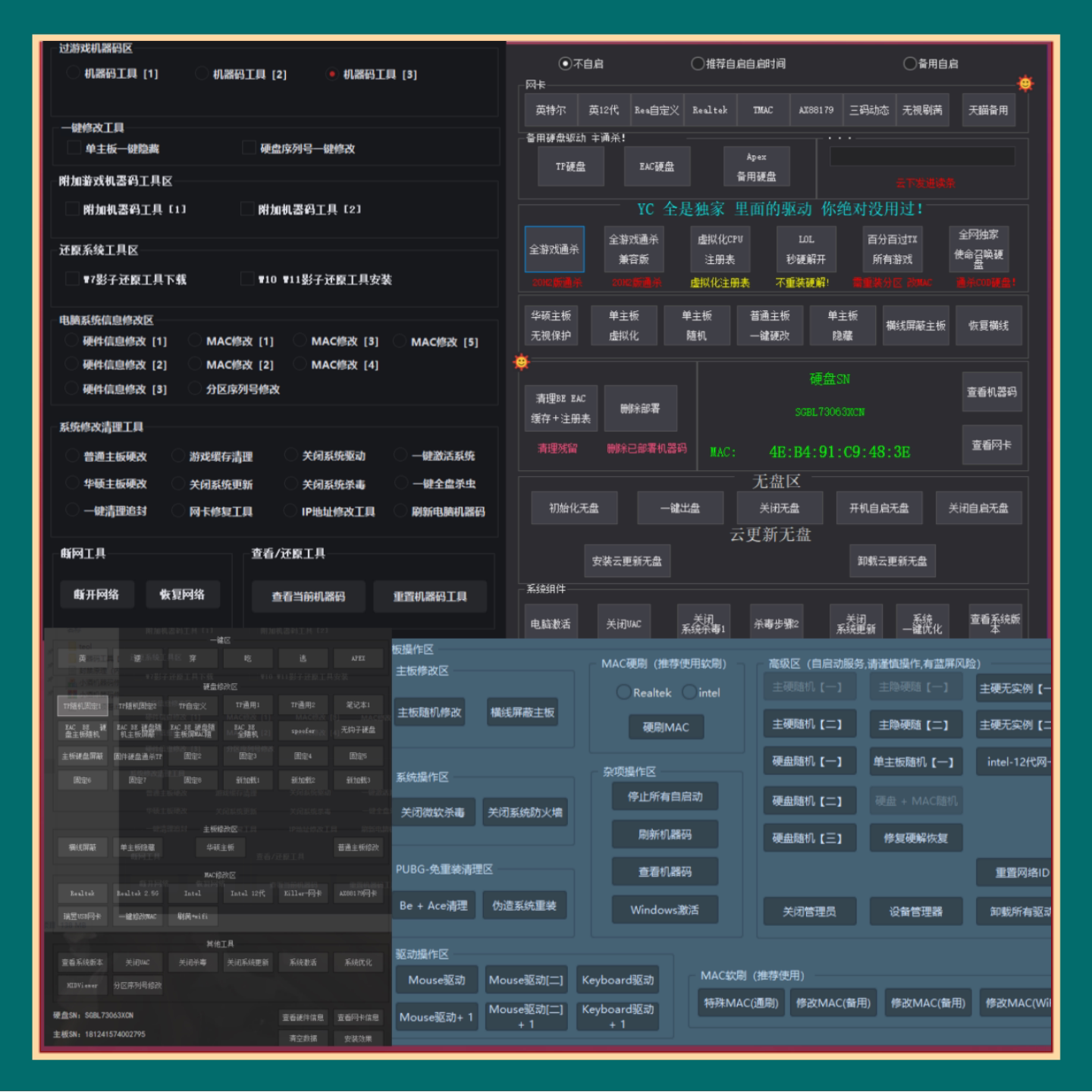Click the highlighted 全游戏通杀 button

point(554,249)
